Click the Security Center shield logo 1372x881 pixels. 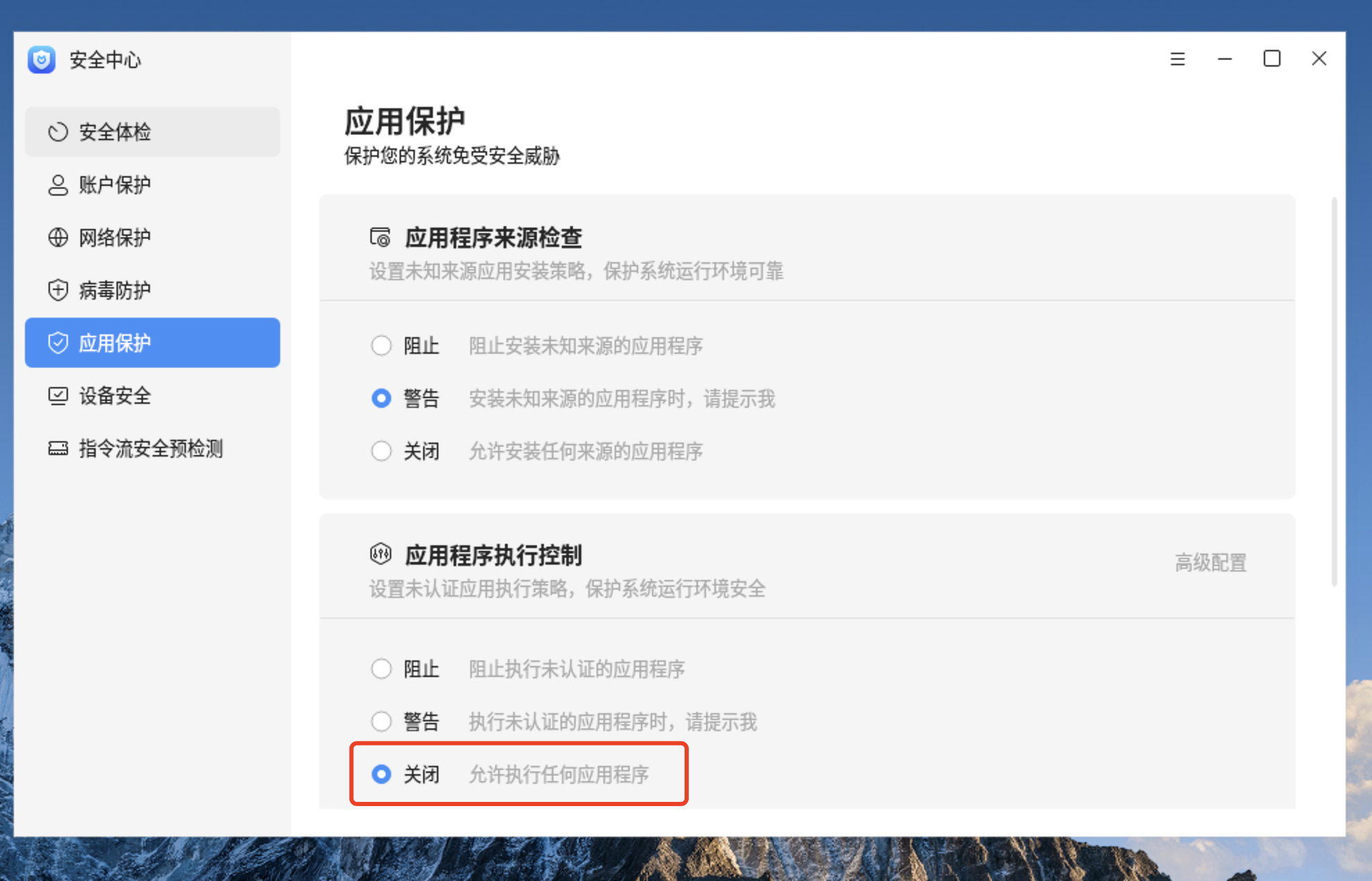[42, 60]
